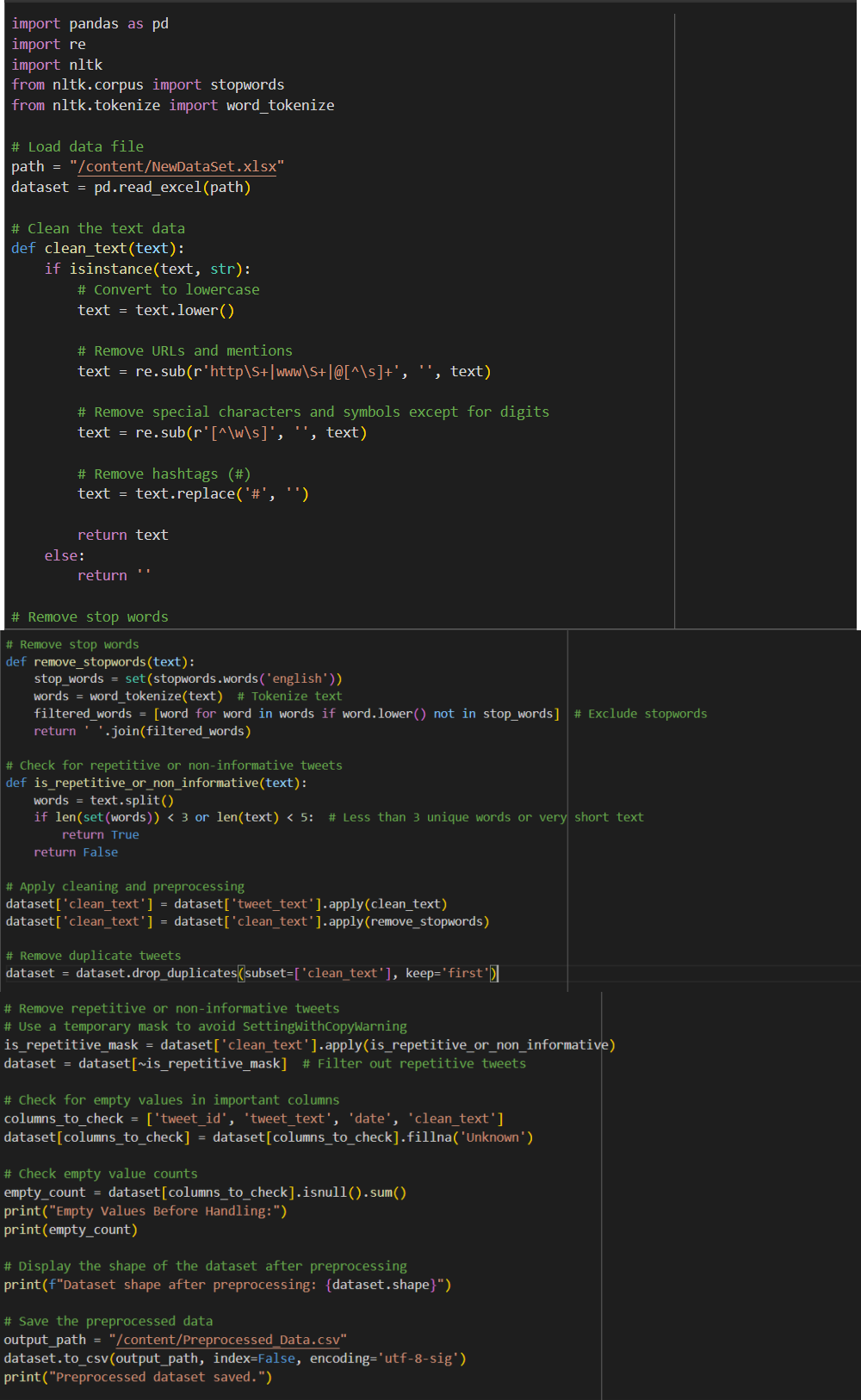861x1400 pixels.
Task: Click the 'return True' line
Action: click(x=100, y=834)
